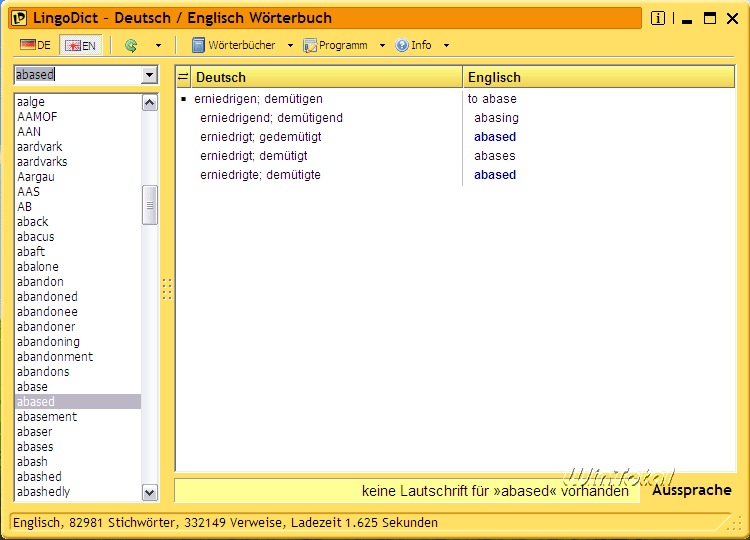750x540 pixels.
Task: Expand the arrow next to refresh icon
Action: (158, 45)
